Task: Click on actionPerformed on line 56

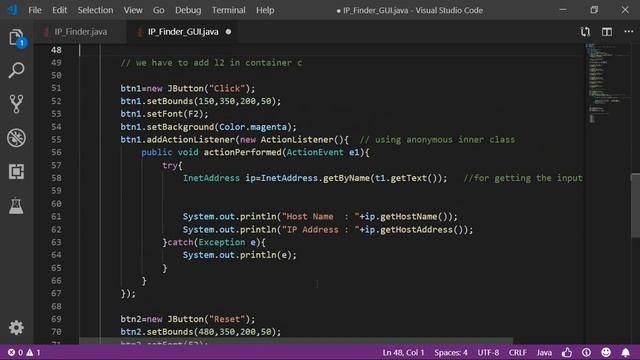Action: click(x=242, y=152)
